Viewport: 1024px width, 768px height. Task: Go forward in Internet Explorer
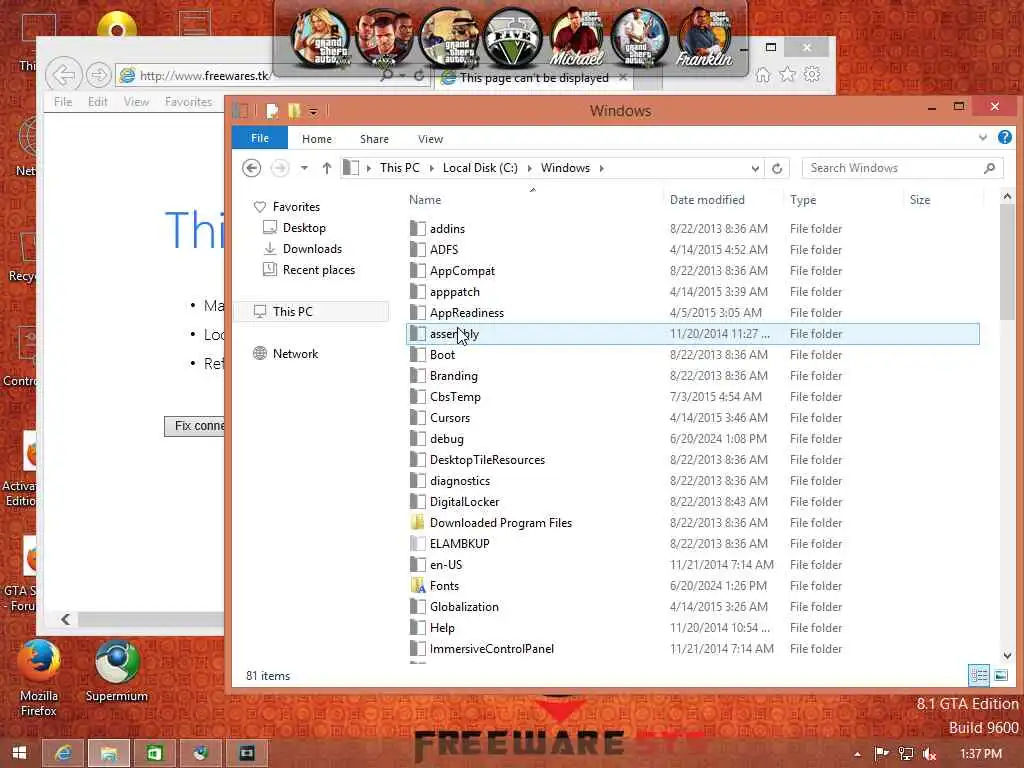point(98,75)
